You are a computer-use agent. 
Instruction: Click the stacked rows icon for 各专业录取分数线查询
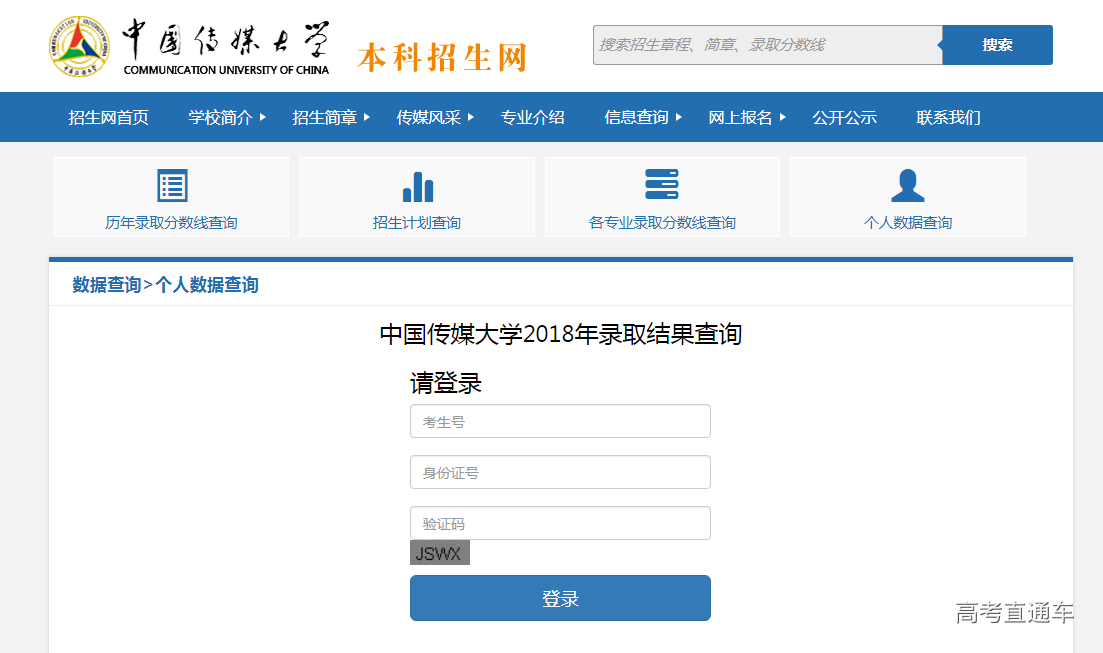[x=662, y=185]
